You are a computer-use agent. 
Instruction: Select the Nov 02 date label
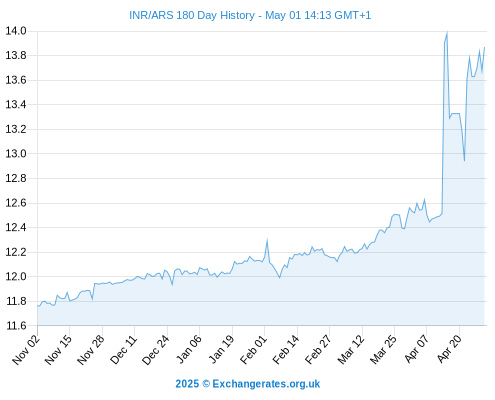click(26, 350)
